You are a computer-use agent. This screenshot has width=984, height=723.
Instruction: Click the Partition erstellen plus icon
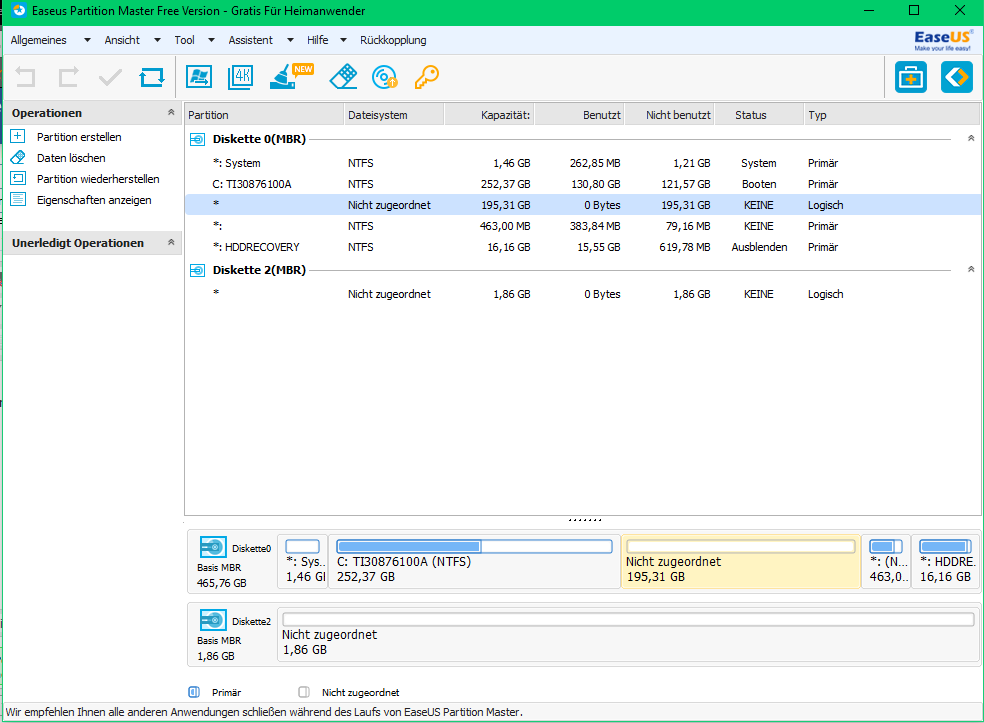(x=18, y=136)
